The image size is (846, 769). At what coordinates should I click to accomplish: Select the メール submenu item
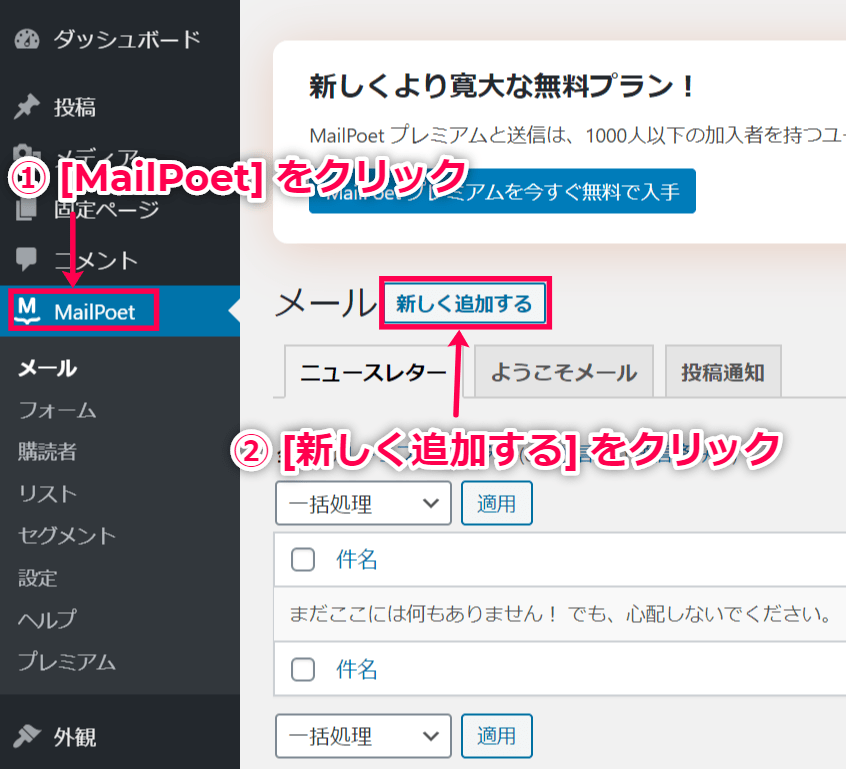tap(47, 369)
